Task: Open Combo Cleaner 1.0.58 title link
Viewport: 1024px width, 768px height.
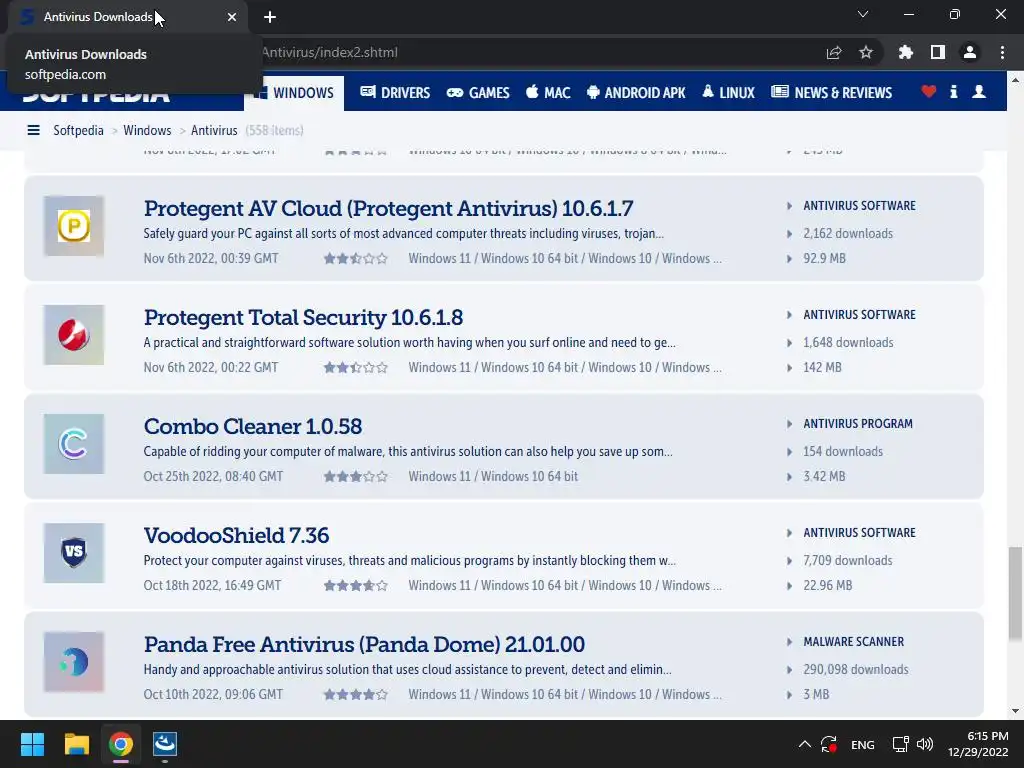Action: [x=253, y=426]
